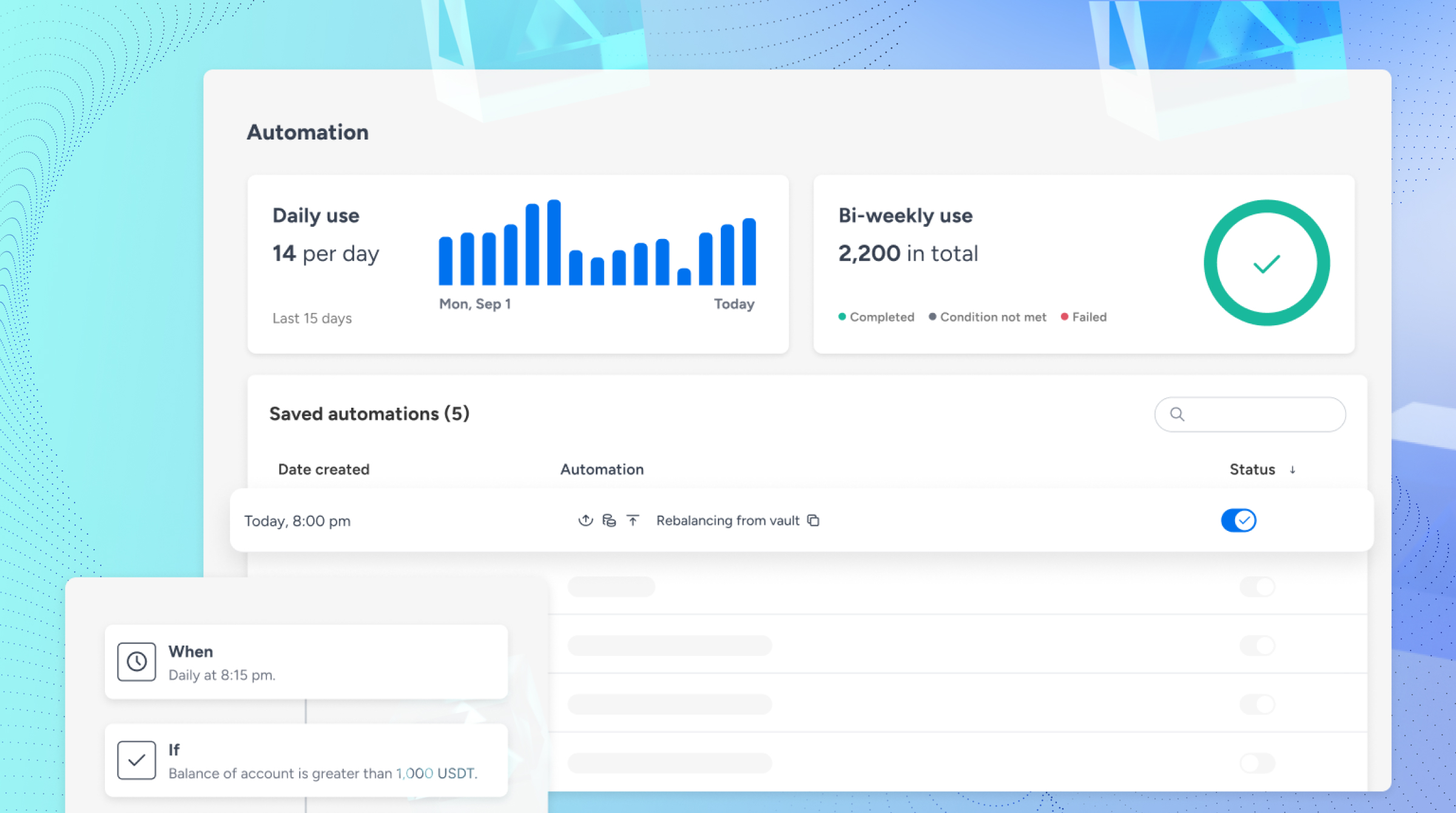Click the Saved automations (5) heading
The width and height of the screenshot is (1456, 813).
pyautogui.click(x=369, y=414)
